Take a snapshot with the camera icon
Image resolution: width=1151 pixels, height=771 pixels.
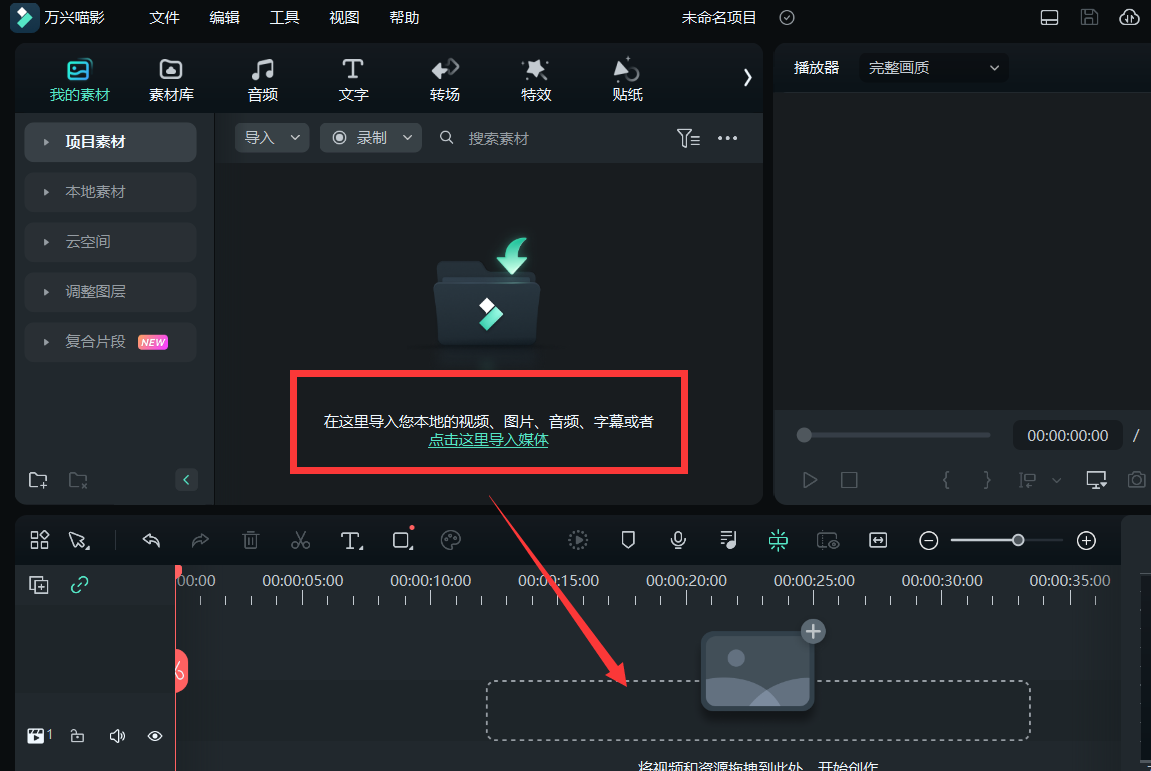tap(1137, 480)
